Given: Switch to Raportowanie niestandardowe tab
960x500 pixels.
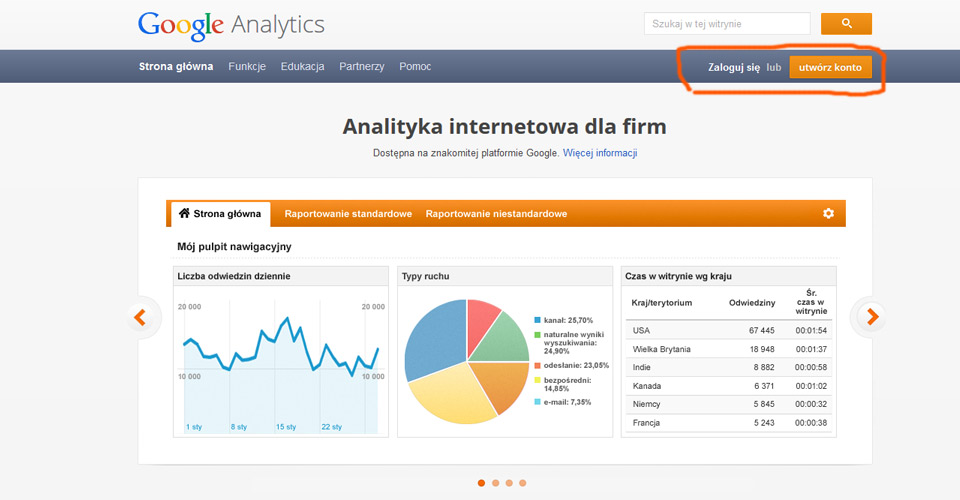Looking at the screenshot, I should pos(496,214).
